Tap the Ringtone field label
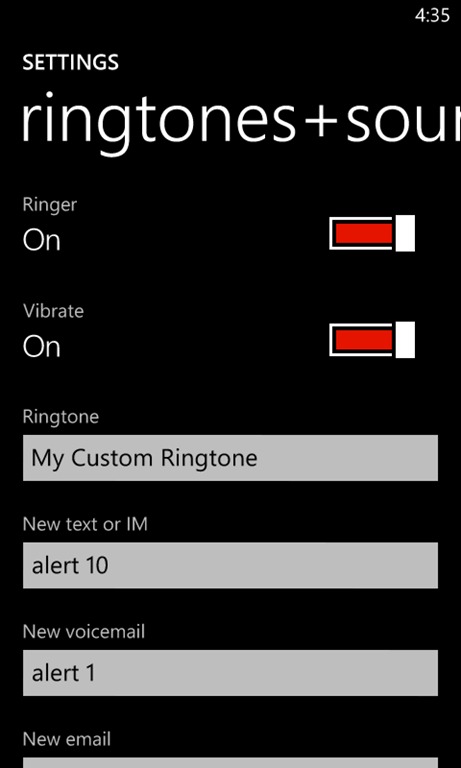The image size is (461, 768). [x=61, y=417]
